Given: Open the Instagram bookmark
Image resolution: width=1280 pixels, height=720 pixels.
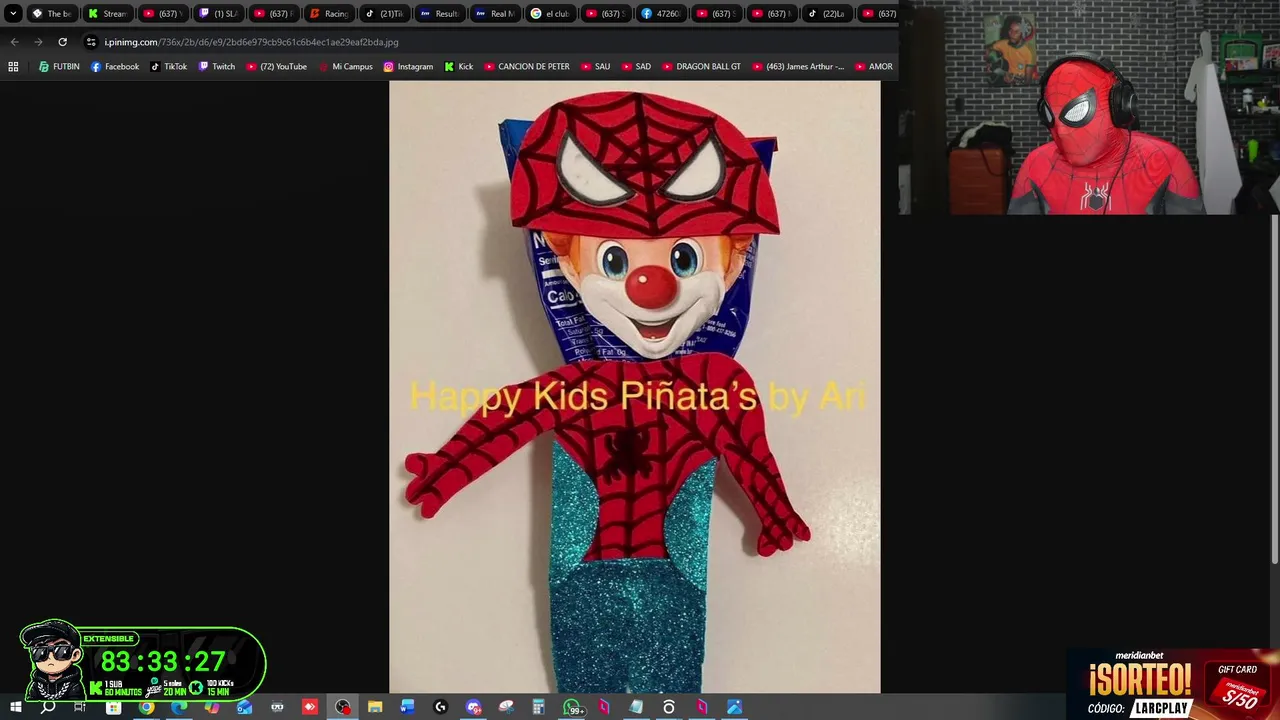Looking at the screenshot, I should tap(408, 67).
